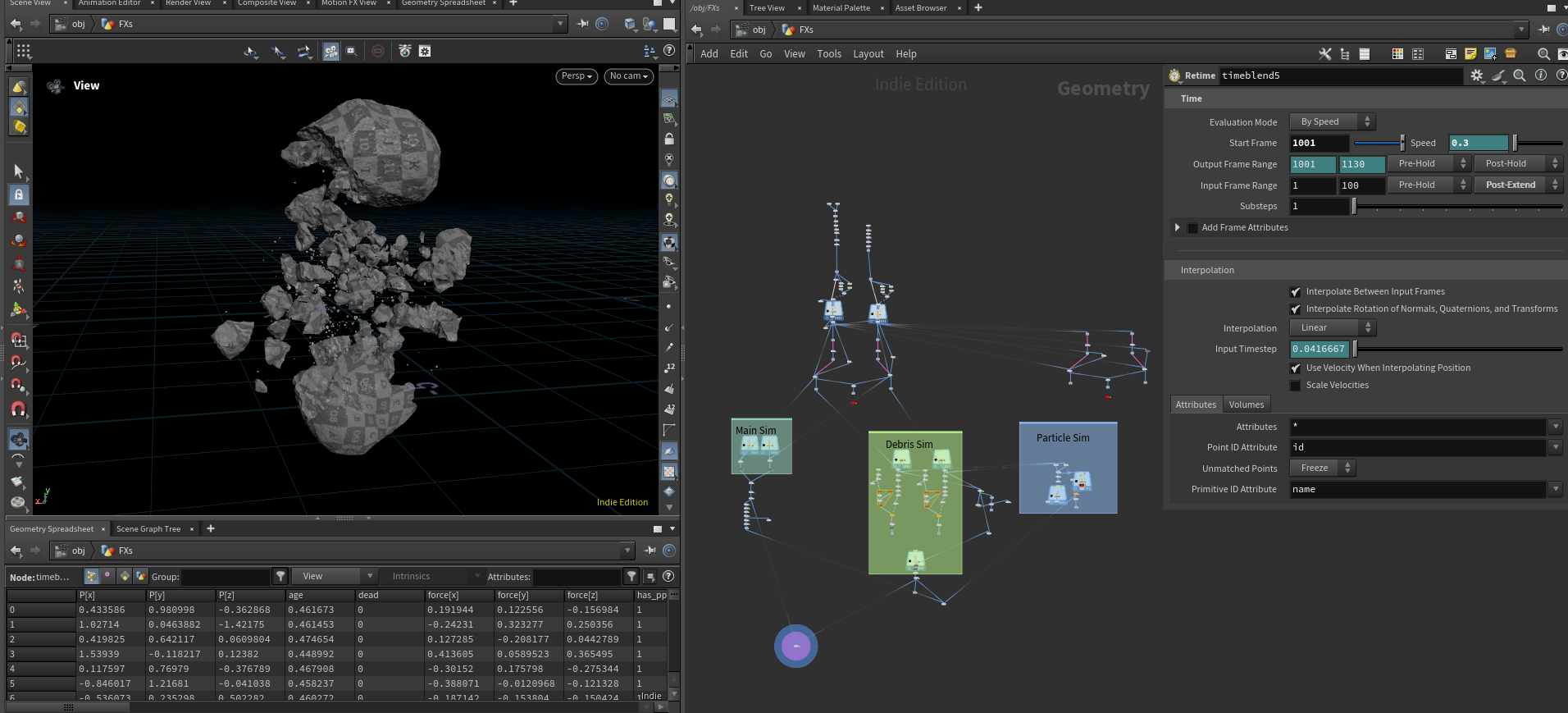
Task: Click the sticky note icon in network toolbar
Action: [1470, 54]
